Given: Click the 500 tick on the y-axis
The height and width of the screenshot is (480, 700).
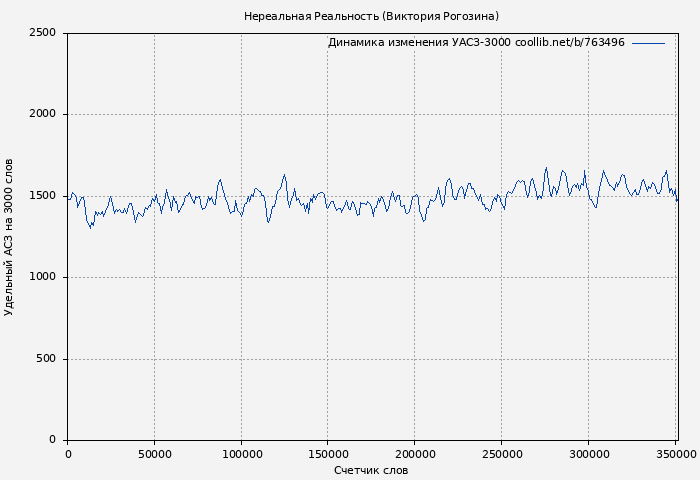Looking at the screenshot, I should point(46,359).
